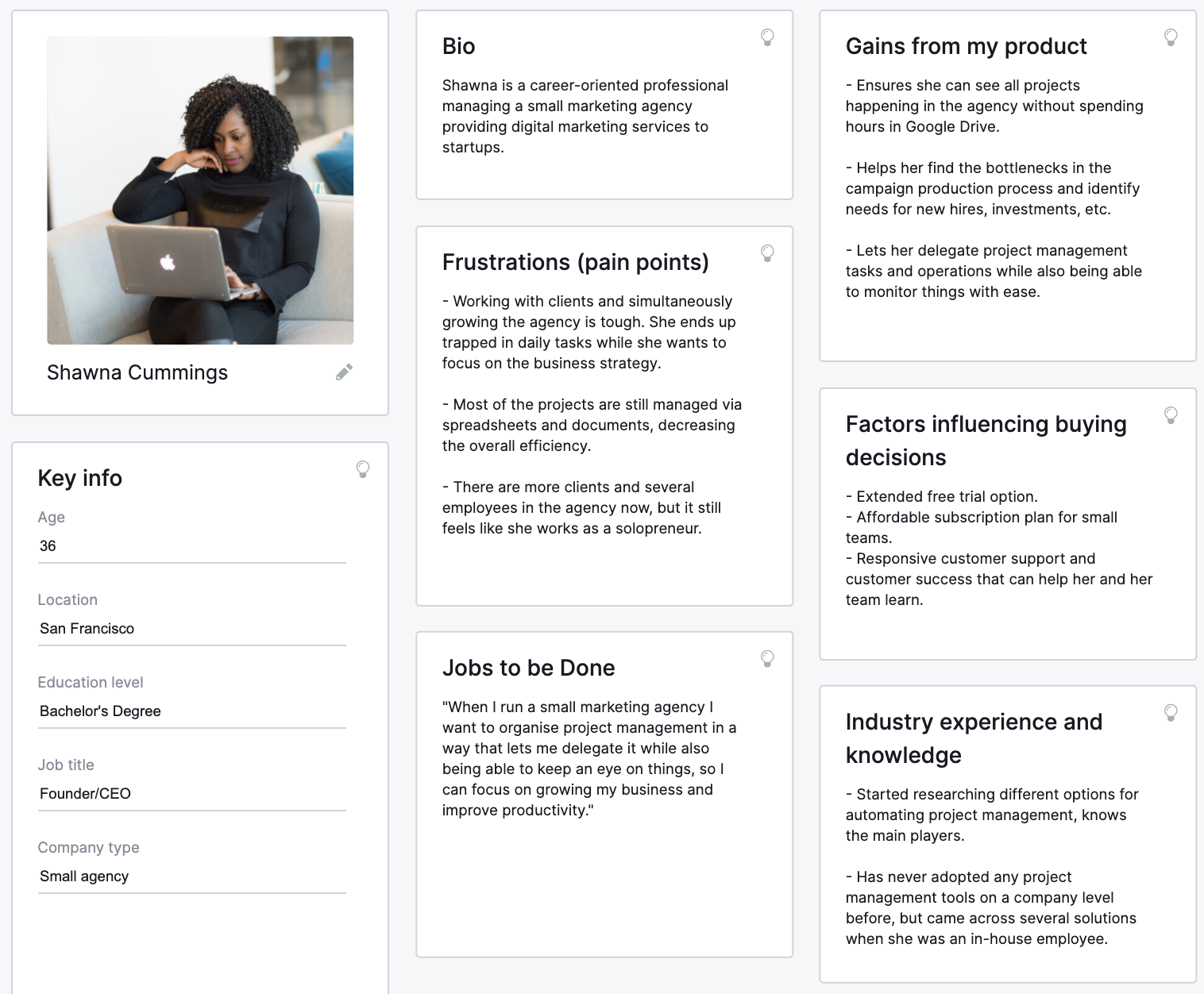Click the lightbulb icon on Jobs to be Done
This screenshot has width=1204, height=994.
(x=767, y=659)
